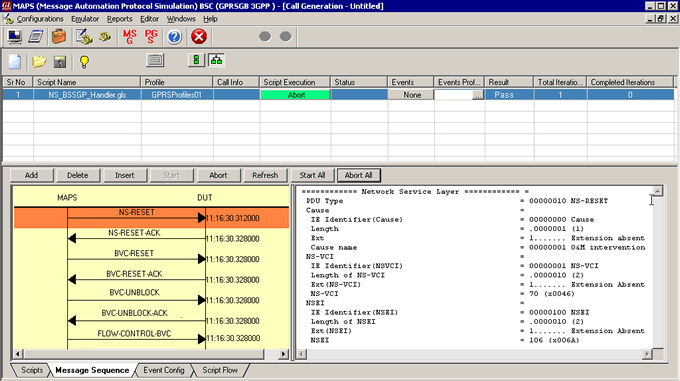680x381 pixels.
Task: Select the NS_BSSGP_Handler.gls script cell
Action: pos(87,95)
